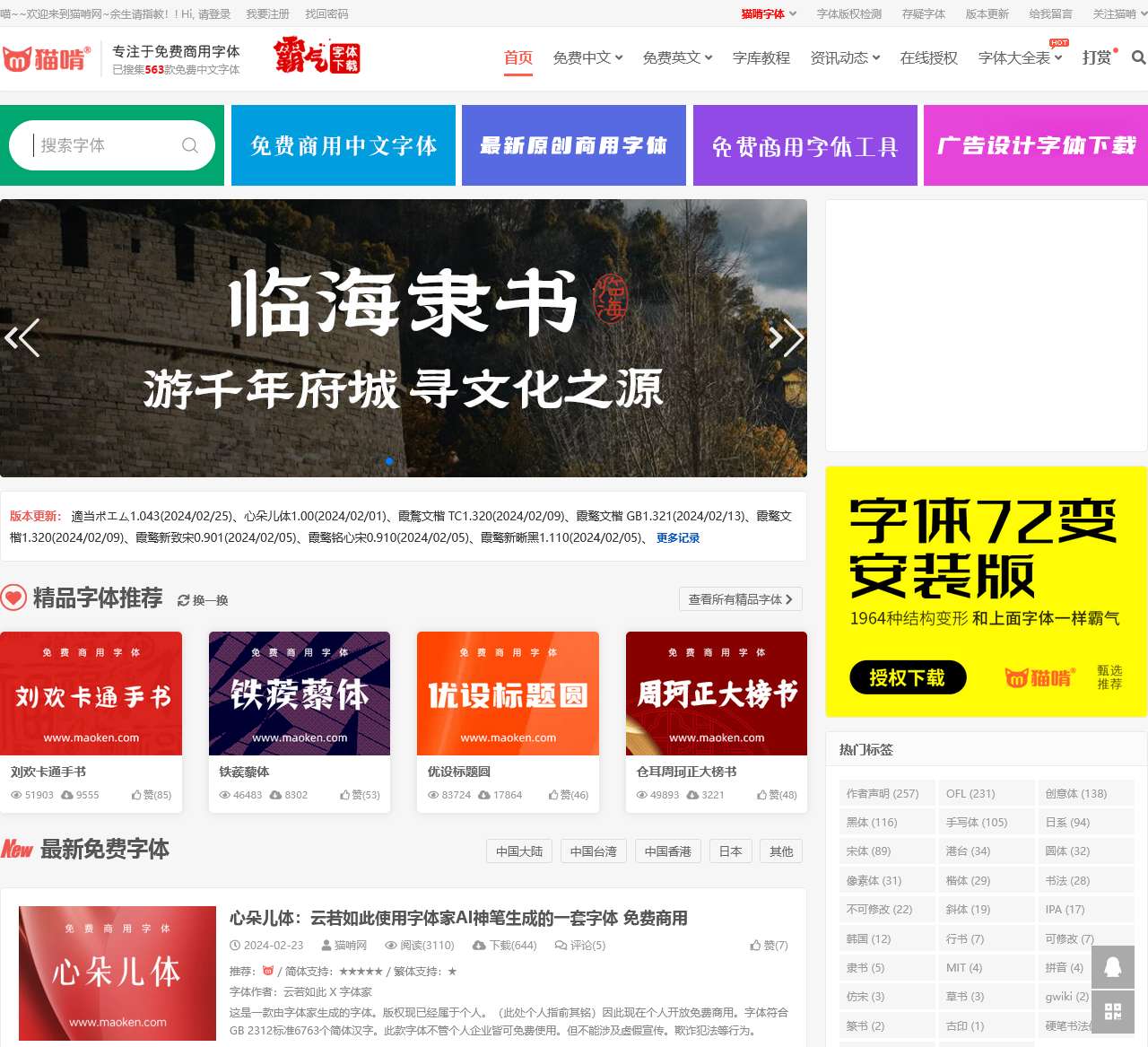Open the 在线授权 navigation item
The width and height of the screenshot is (1148, 1047).
pos(929,57)
